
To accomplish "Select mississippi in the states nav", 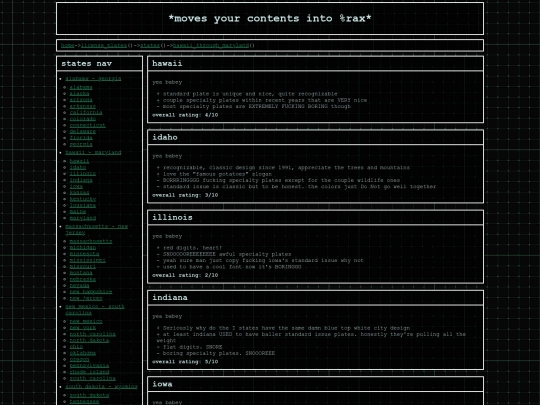I will tap(87, 260).
